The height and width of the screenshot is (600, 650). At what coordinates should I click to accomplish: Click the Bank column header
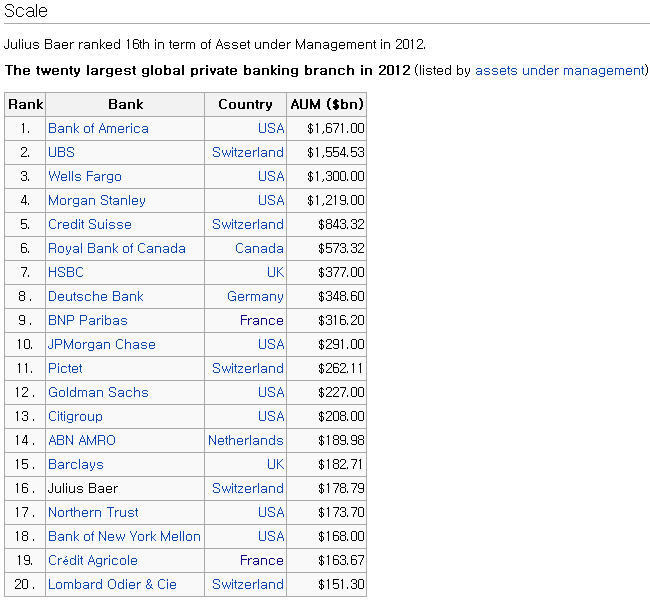[x=125, y=104]
